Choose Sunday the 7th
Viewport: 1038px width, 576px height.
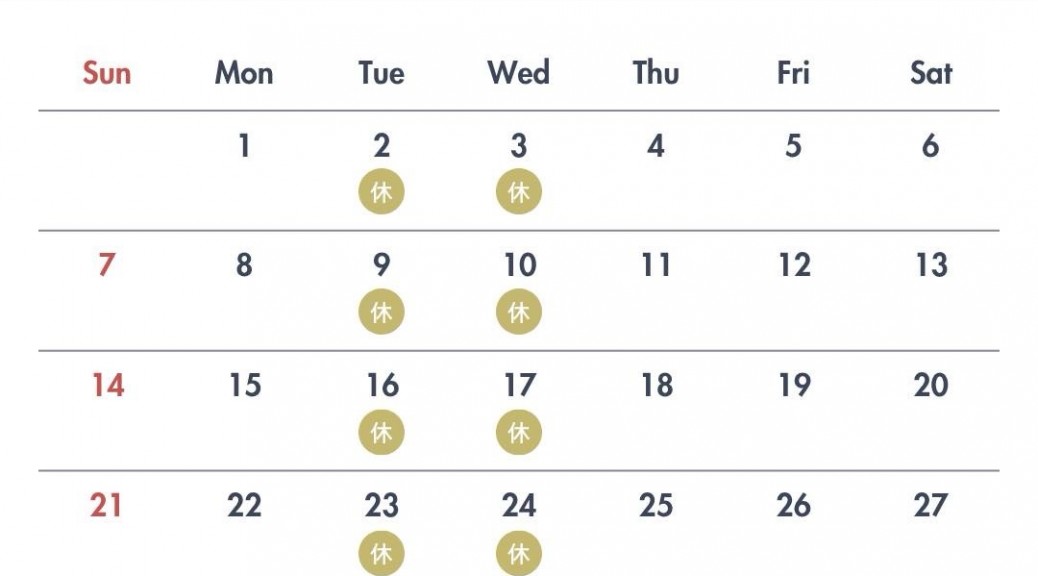point(107,266)
